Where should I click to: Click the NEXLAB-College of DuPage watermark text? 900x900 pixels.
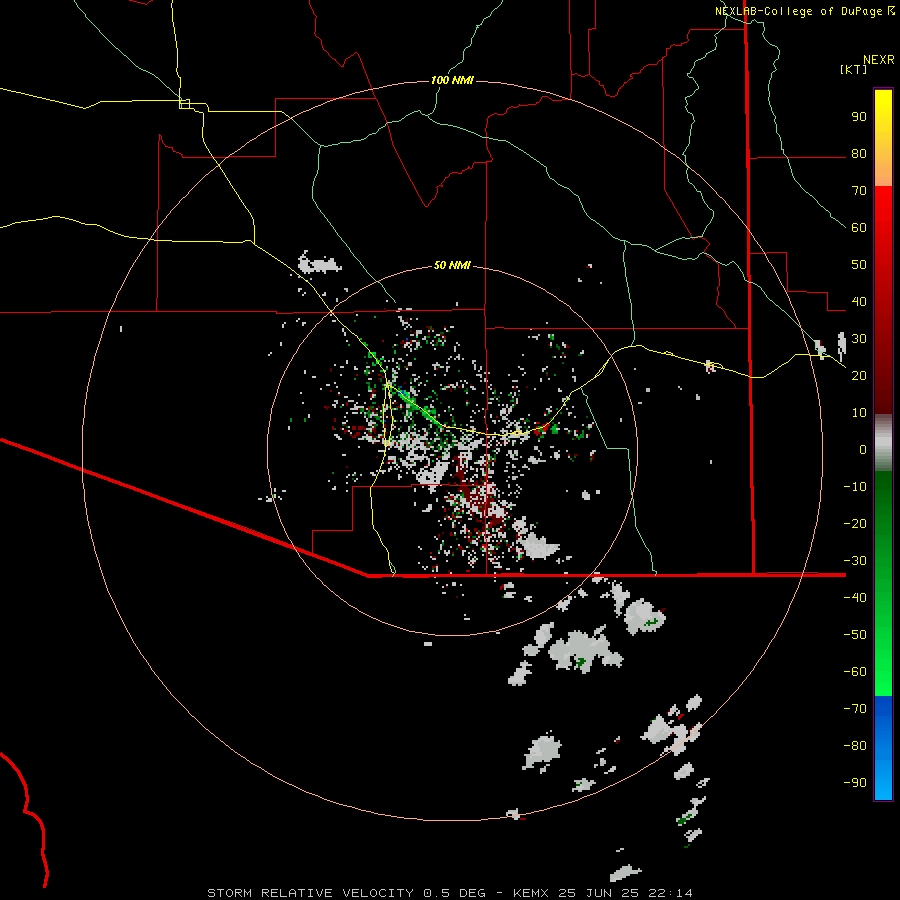tap(798, 11)
